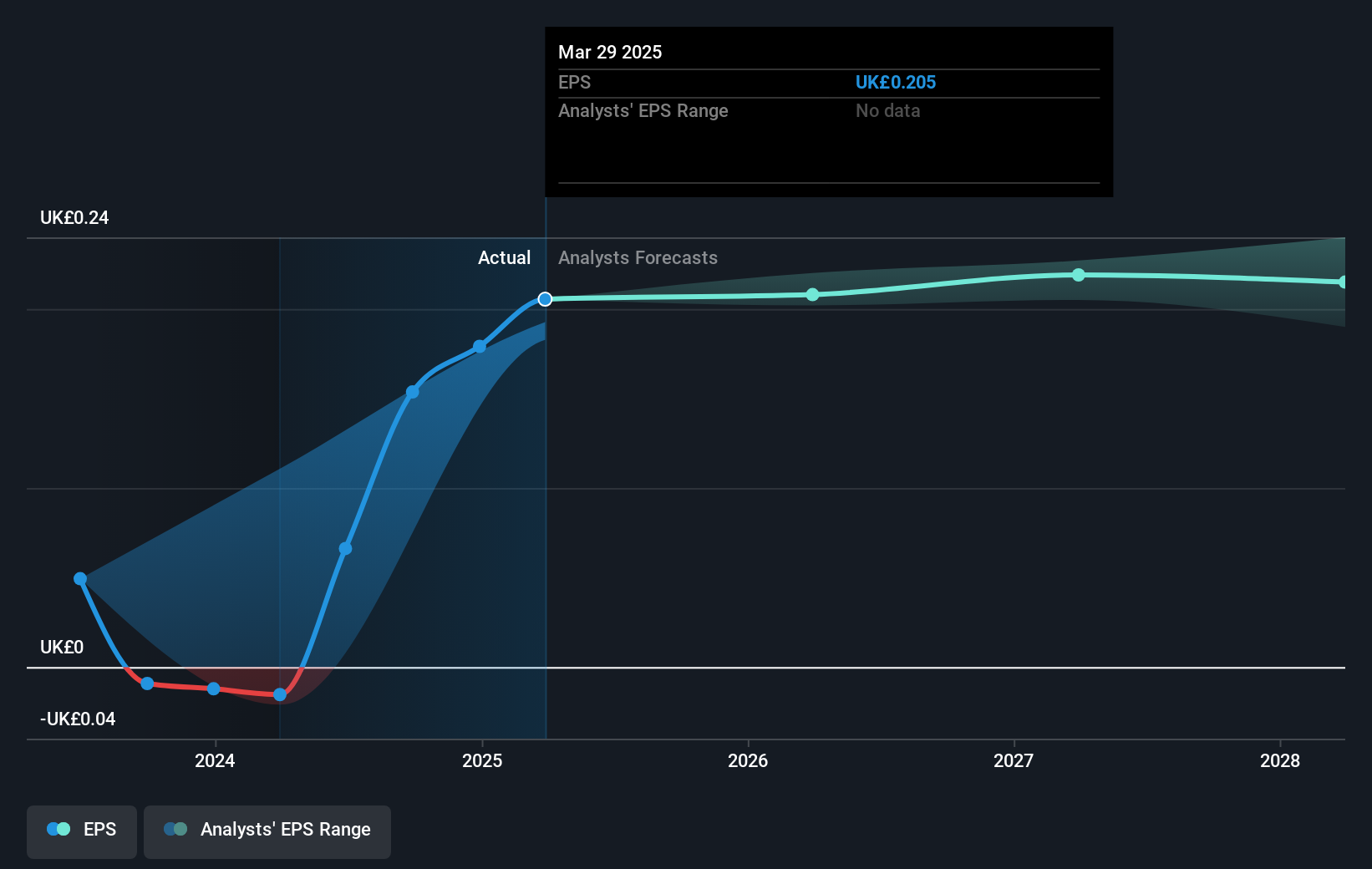Toggle the Analysts' EPS Range series visibility
The height and width of the screenshot is (869, 1372).
[267, 830]
